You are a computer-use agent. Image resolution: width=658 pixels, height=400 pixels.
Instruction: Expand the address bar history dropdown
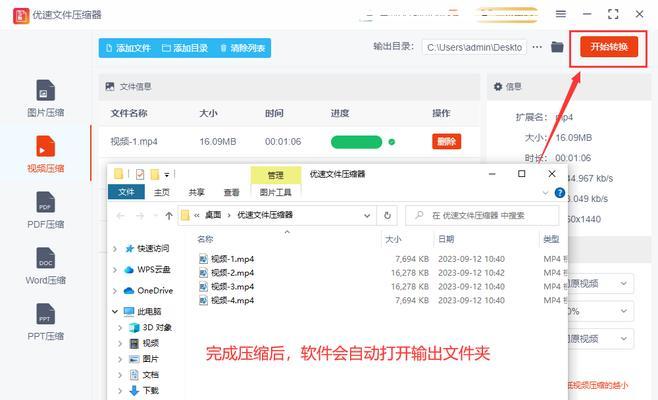pyautogui.click(x=367, y=216)
